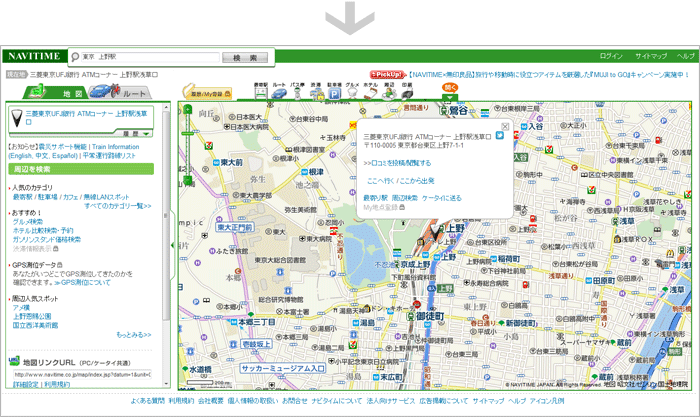Click the アメ横 popular spot link

(x=21, y=308)
